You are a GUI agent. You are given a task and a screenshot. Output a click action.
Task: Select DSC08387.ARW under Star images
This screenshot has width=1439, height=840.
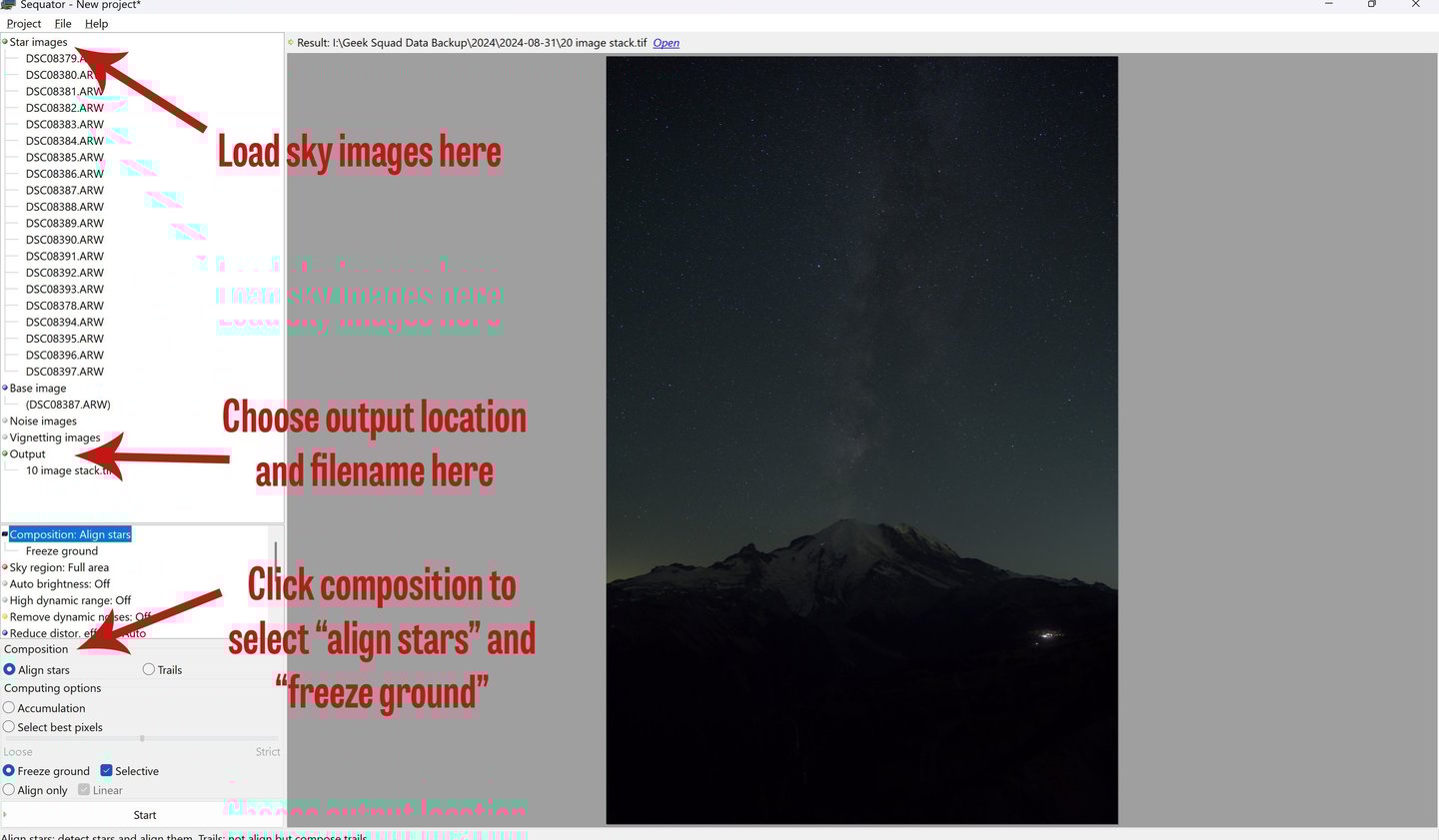[x=65, y=190]
